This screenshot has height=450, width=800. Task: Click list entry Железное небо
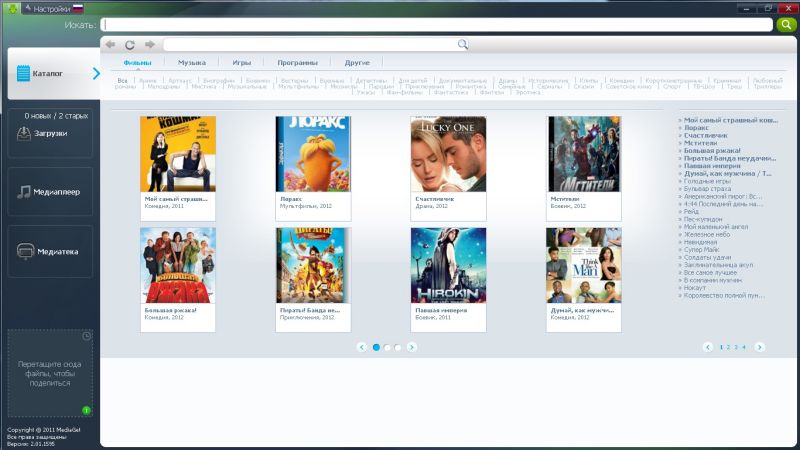[707, 235]
